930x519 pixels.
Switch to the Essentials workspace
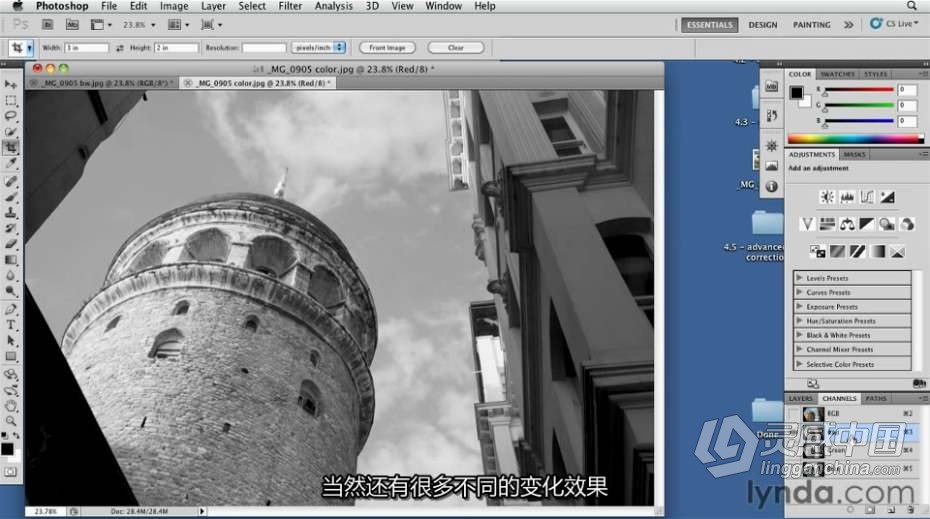pos(709,25)
